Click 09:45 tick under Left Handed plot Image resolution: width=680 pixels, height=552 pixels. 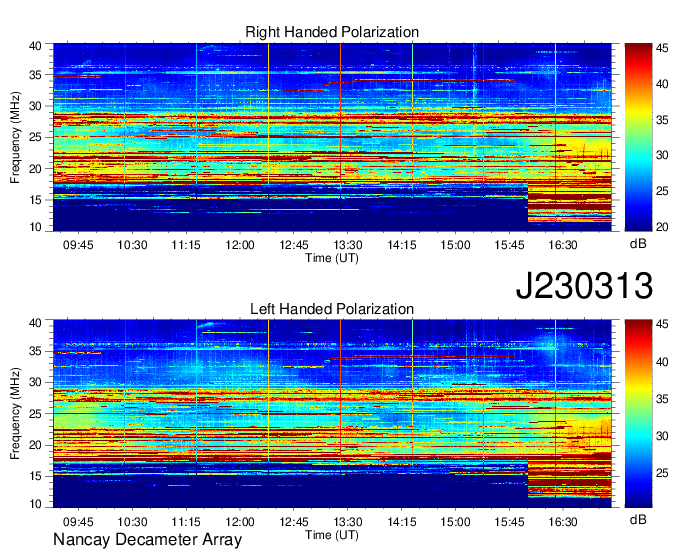coord(78,522)
